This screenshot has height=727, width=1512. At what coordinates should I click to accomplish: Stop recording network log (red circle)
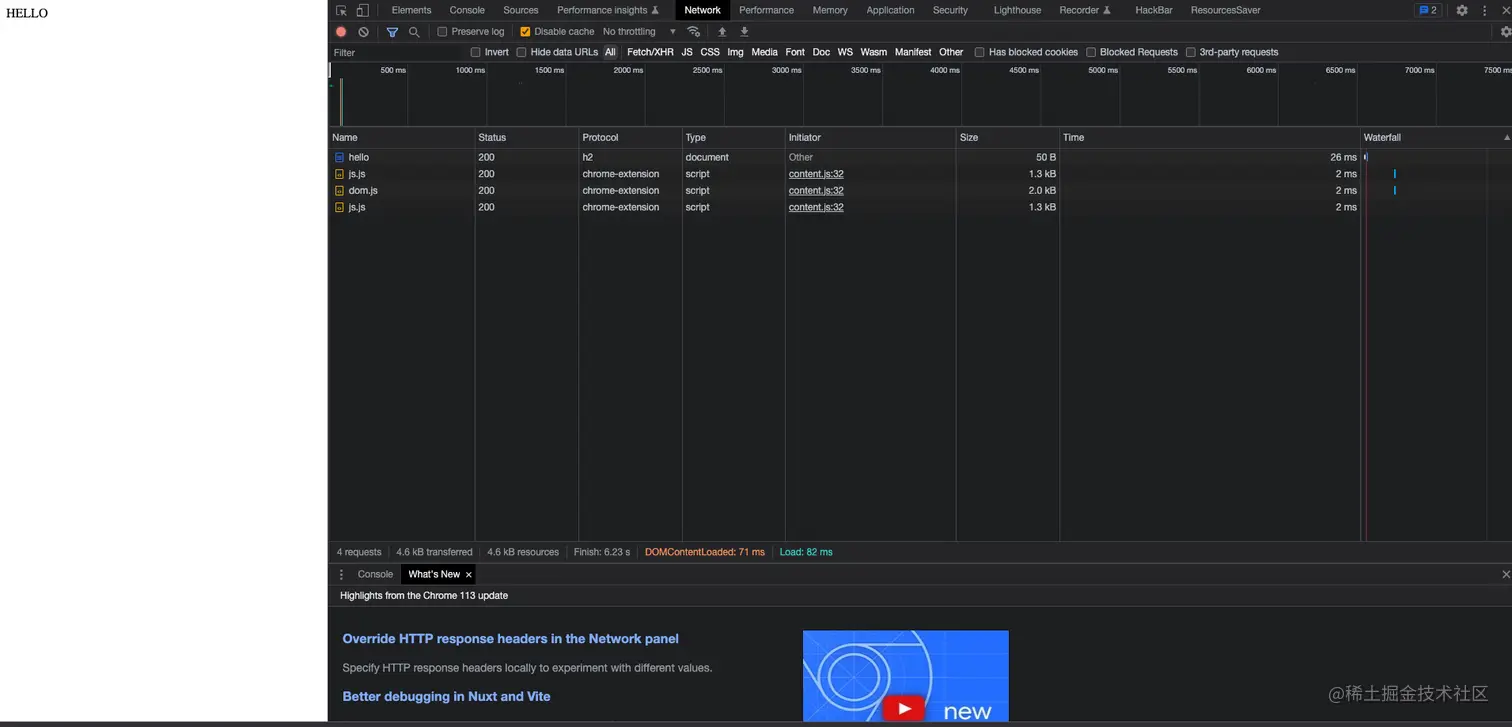coord(341,32)
